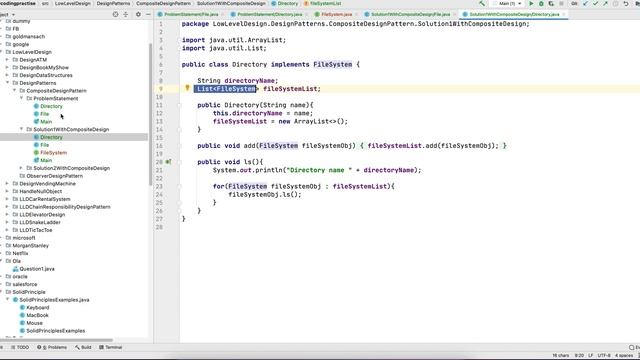
Task: Click the project tree vertical scrollbar
Action: pyautogui.click(x=150, y=114)
